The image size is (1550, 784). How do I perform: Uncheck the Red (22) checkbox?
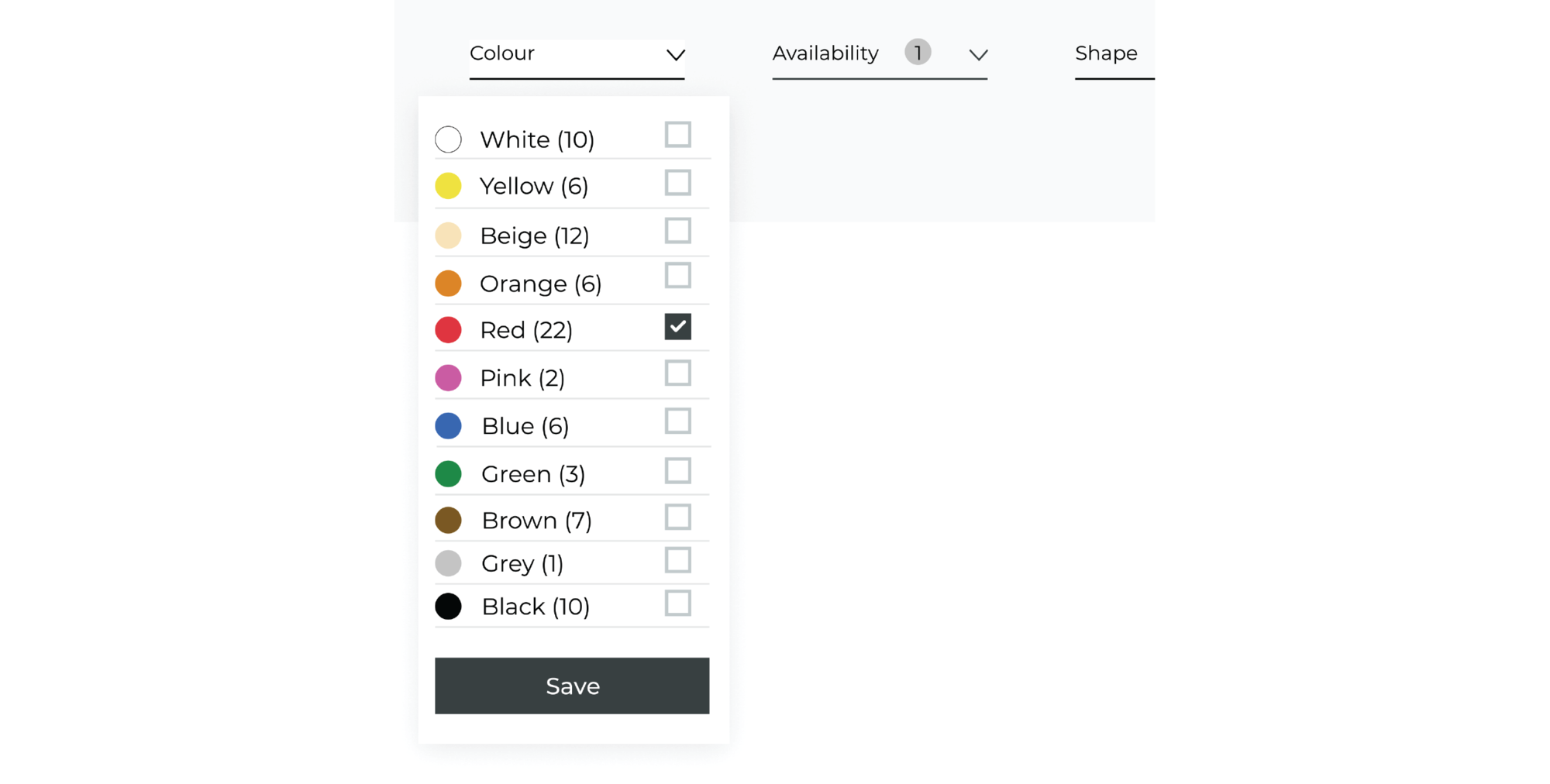coord(678,327)
